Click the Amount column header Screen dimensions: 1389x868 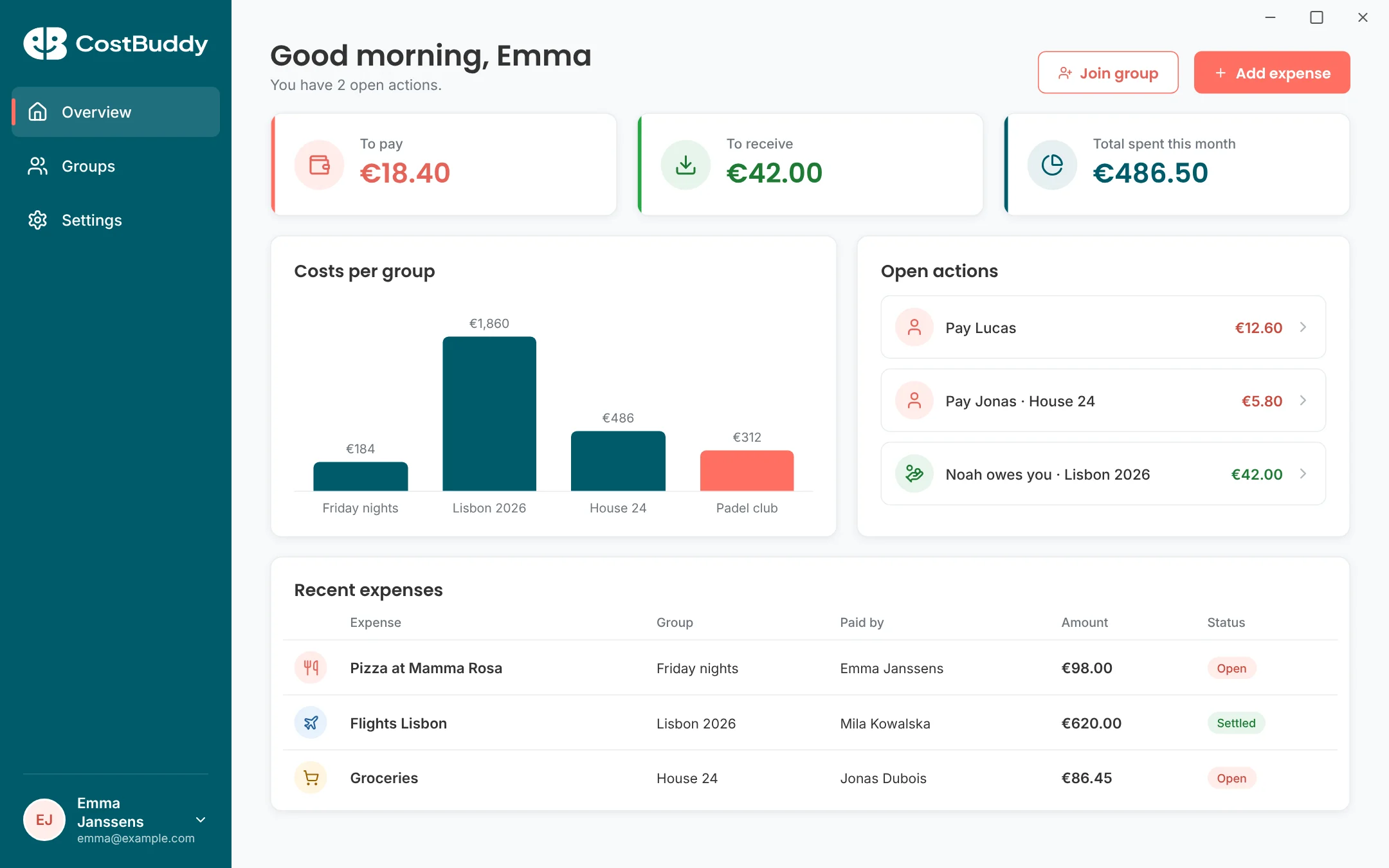tap(1084, 622)
